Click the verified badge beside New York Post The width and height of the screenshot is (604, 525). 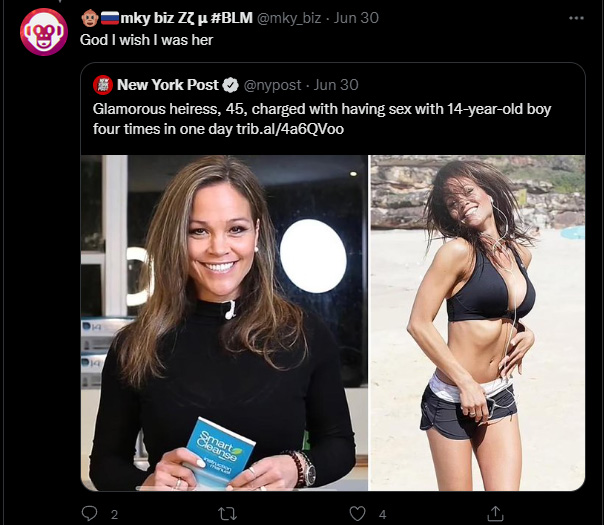click(x=229, y=85)
